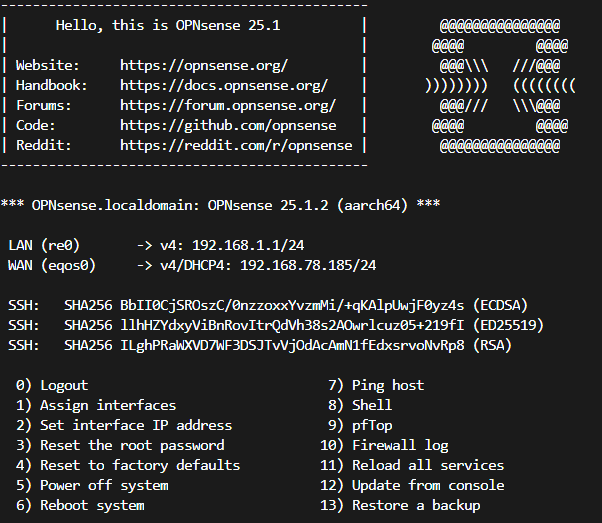Select the ED25519 SSH fingerprint line
The width and height of the screenshot is (602, 523).
coord(276,325)
